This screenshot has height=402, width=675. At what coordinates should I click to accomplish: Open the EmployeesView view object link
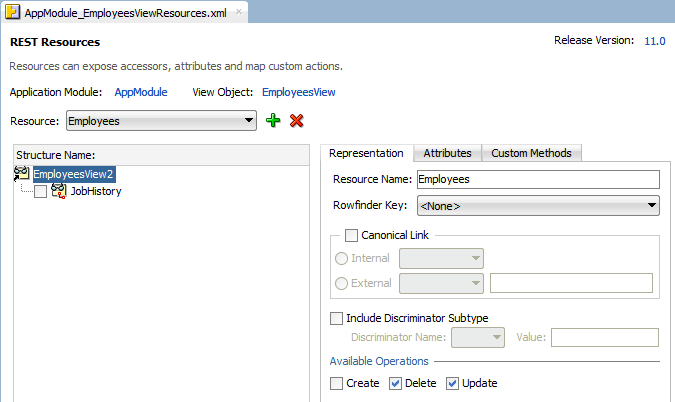[298, 92]
